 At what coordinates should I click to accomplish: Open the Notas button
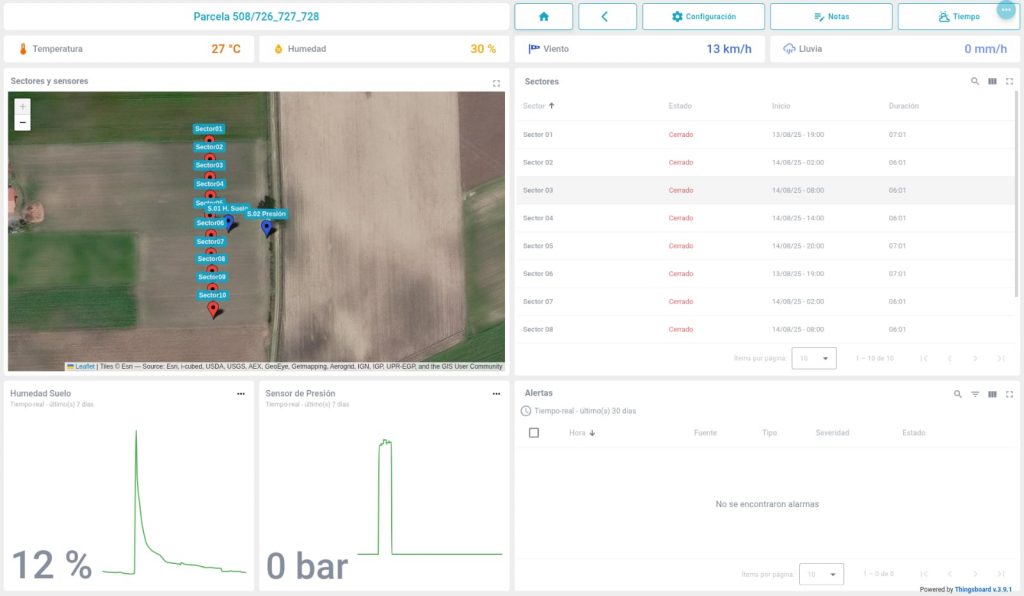point(831,17)
